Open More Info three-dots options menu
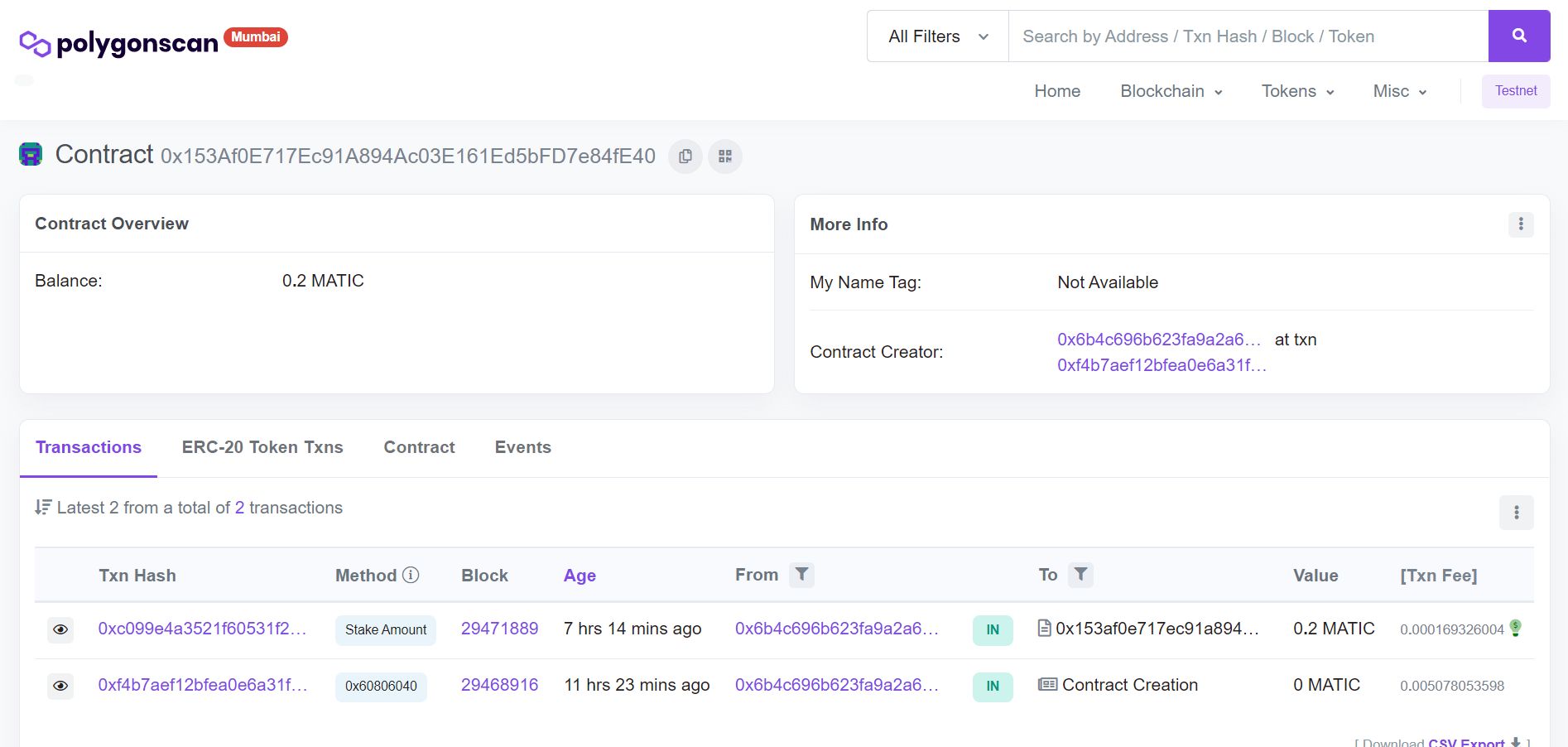1568x747 pixels. coord(1521,224)
